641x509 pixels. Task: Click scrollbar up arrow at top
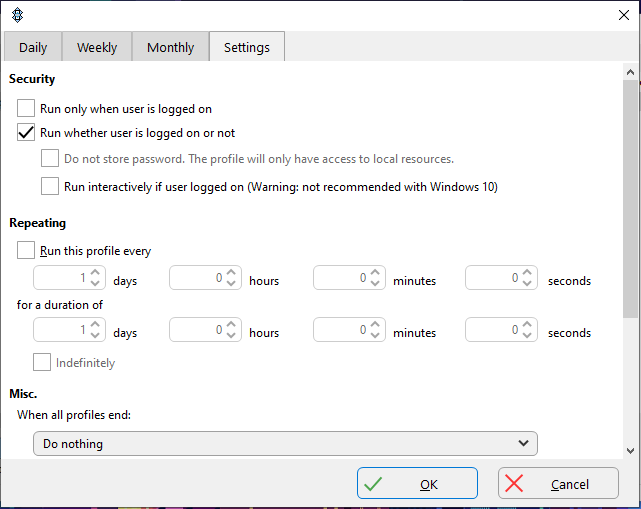pos(630,72)
